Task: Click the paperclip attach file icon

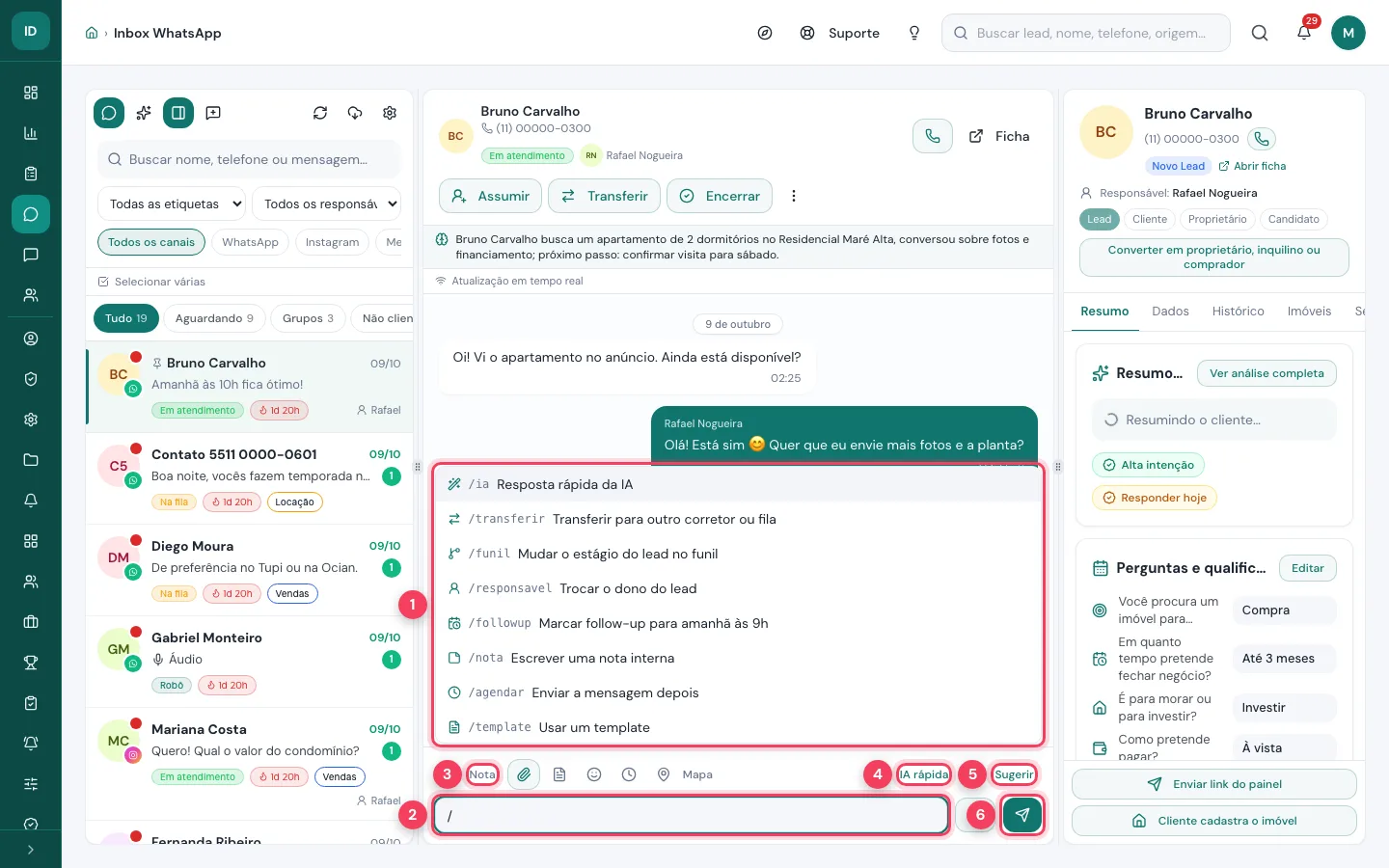Action: (x=524, y=774)
